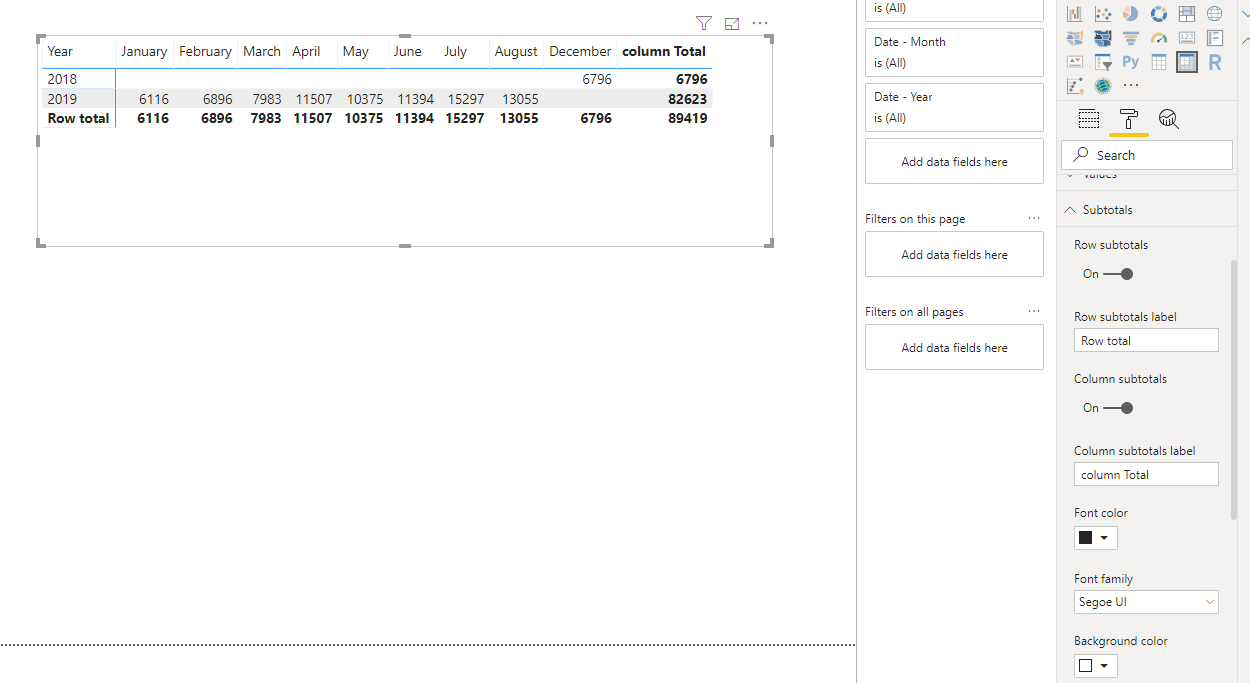
Task: Click the format pane vertical scrollbar
Action: (1234, 390)
